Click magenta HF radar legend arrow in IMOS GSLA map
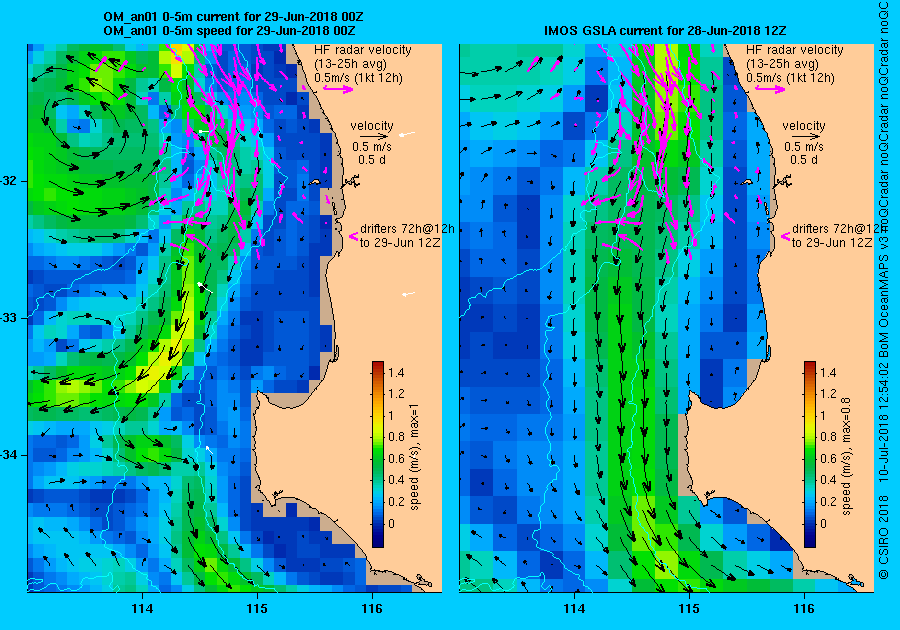This screenshot has height=630, width=900. 770,88
